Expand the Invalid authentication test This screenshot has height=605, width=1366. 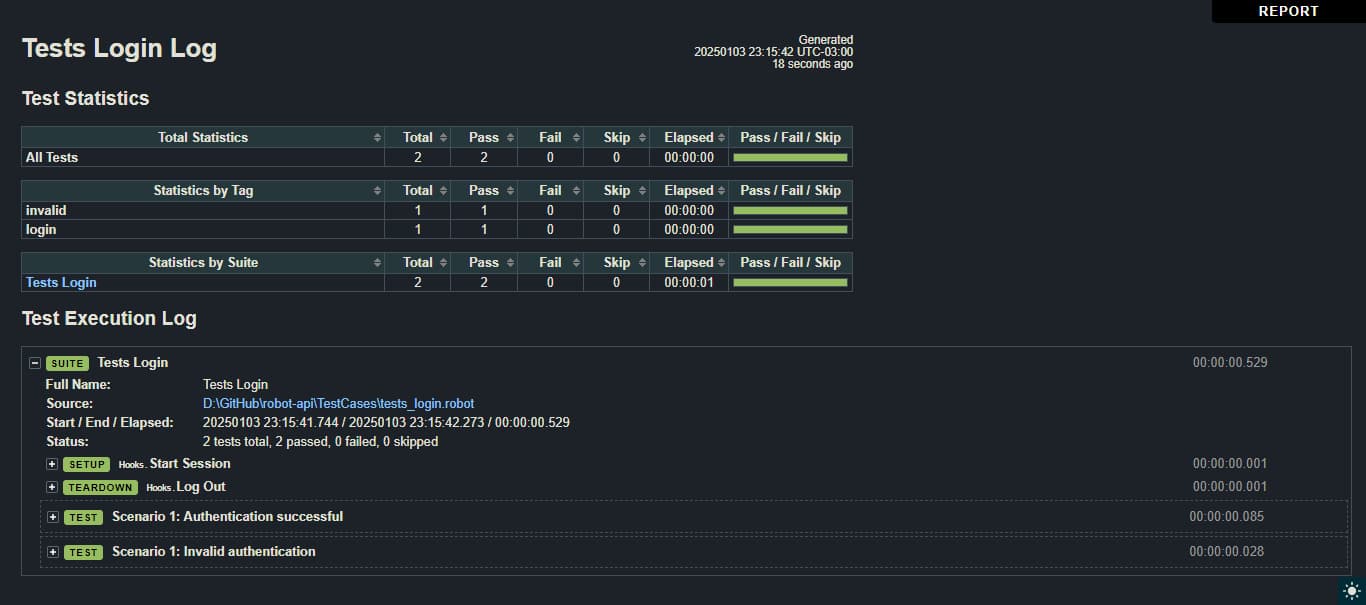(x=53, y=552)
